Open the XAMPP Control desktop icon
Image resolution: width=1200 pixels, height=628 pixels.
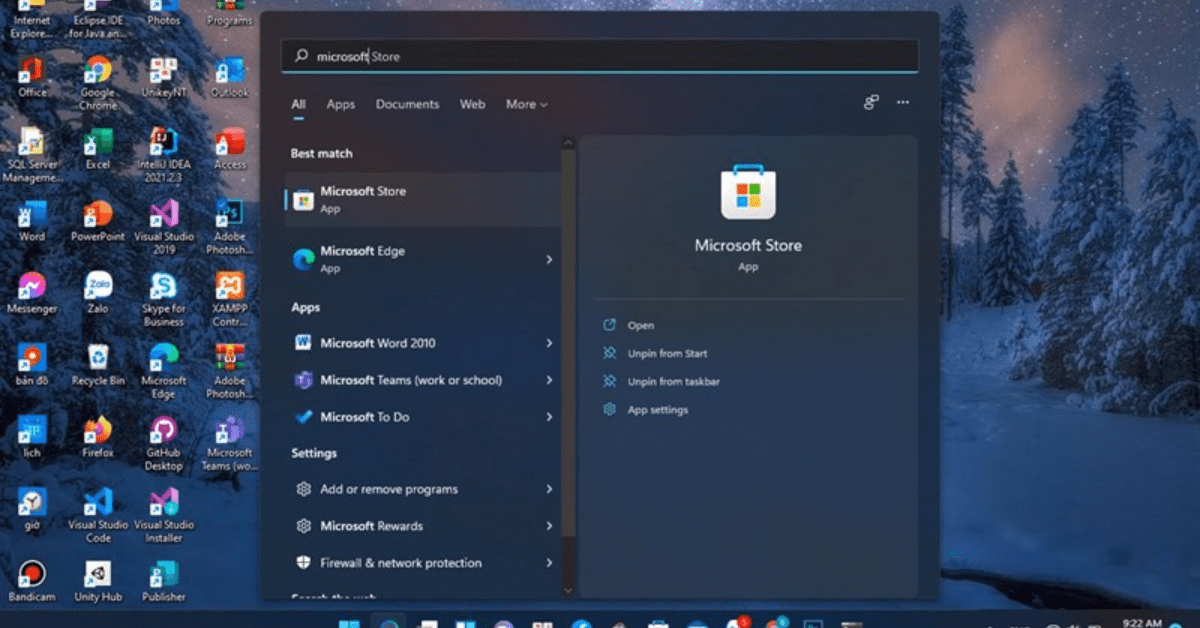(230, 299)
